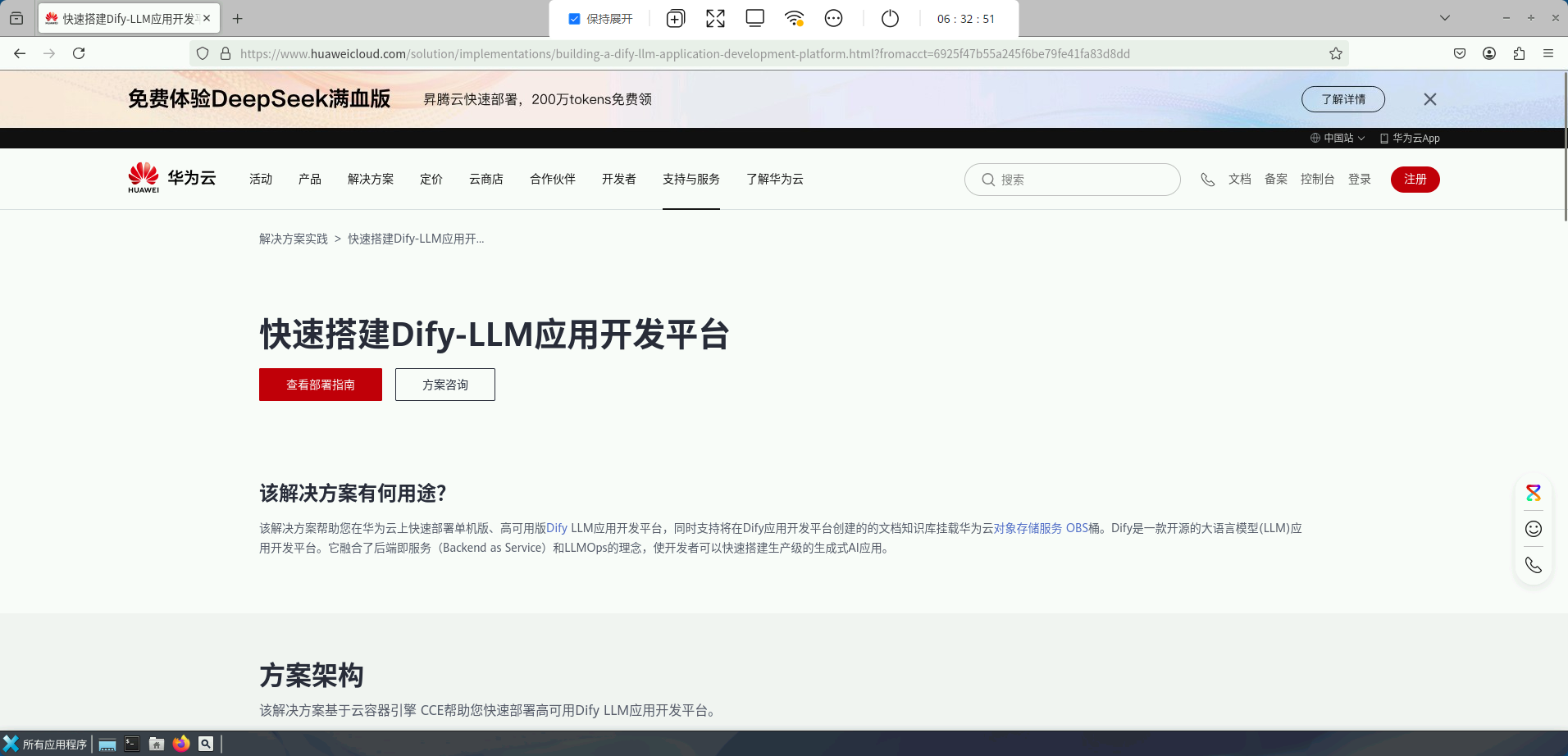Click the 登录 link
The width and height of the screenshot is (1568, 756).
(1360, 179)
